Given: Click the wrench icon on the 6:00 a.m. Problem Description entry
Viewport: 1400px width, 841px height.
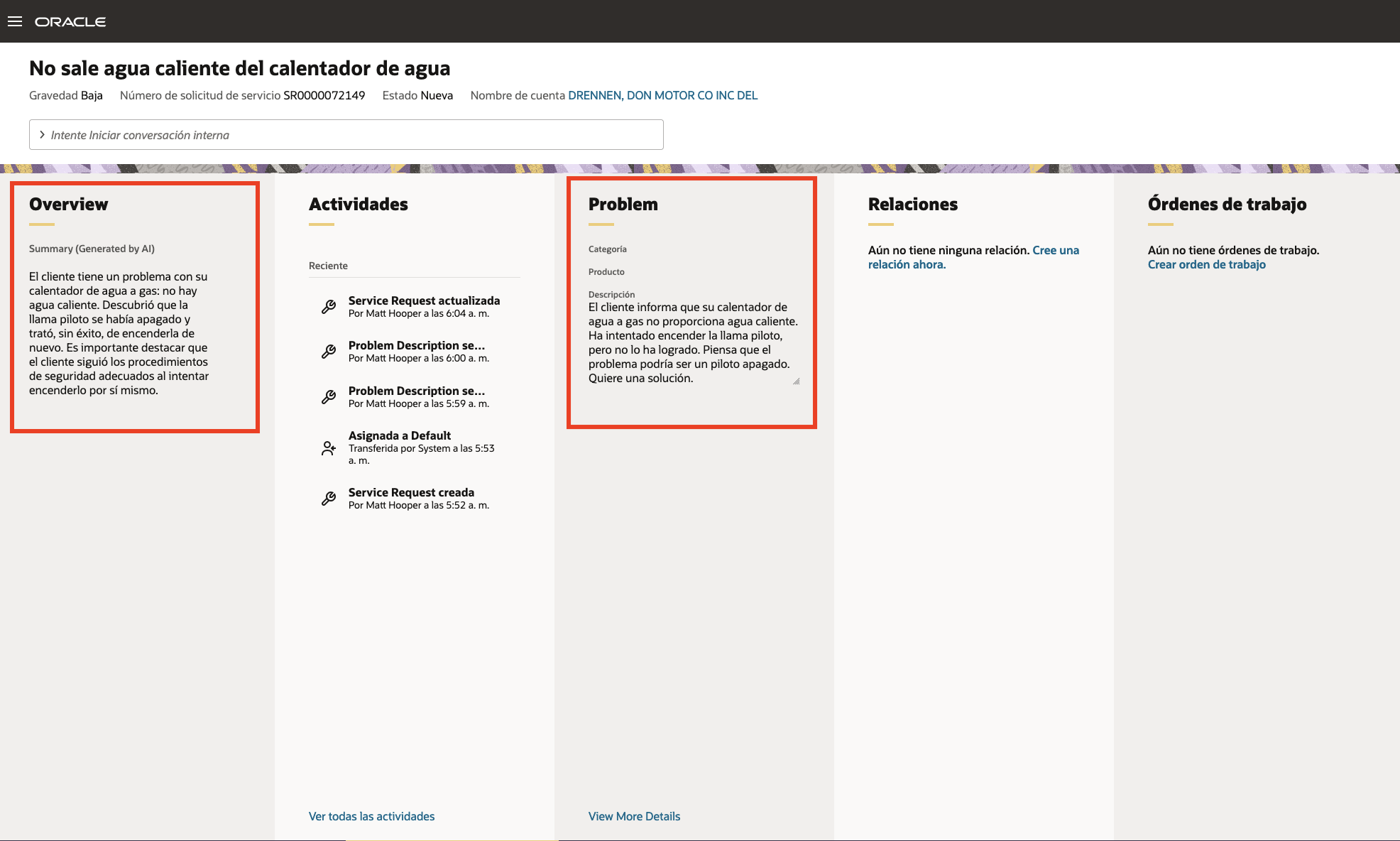Looking at the screenshot, I should click(x=328, y=351).
